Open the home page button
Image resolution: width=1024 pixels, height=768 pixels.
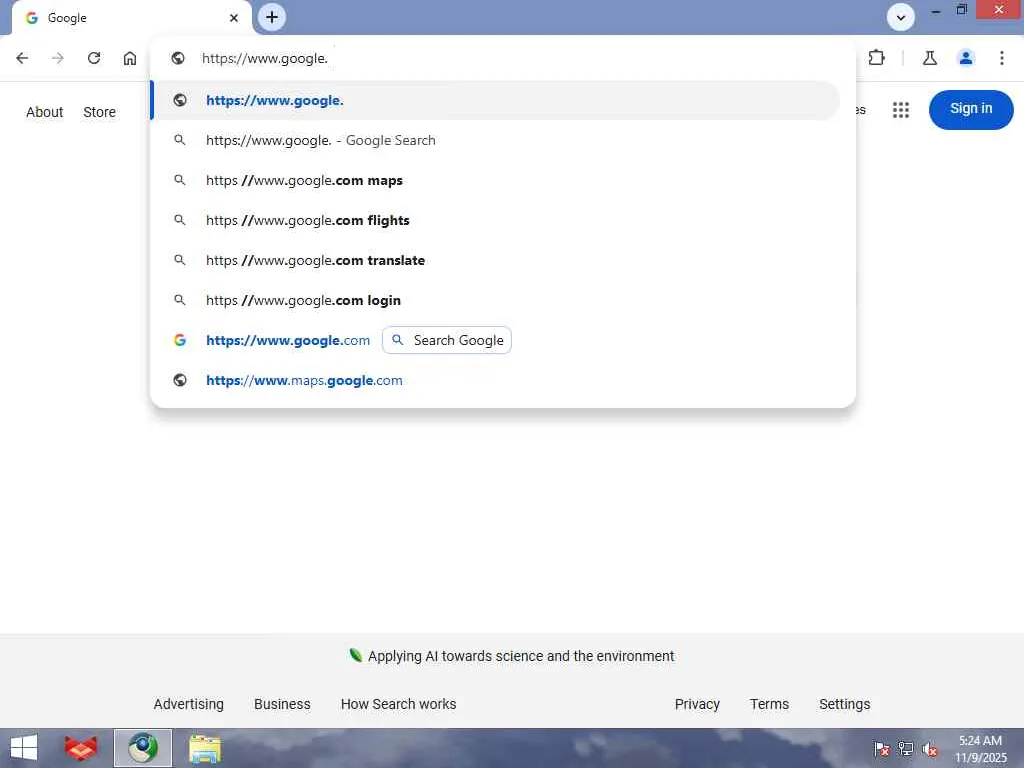pyautogui.click(x=130, y=58)
